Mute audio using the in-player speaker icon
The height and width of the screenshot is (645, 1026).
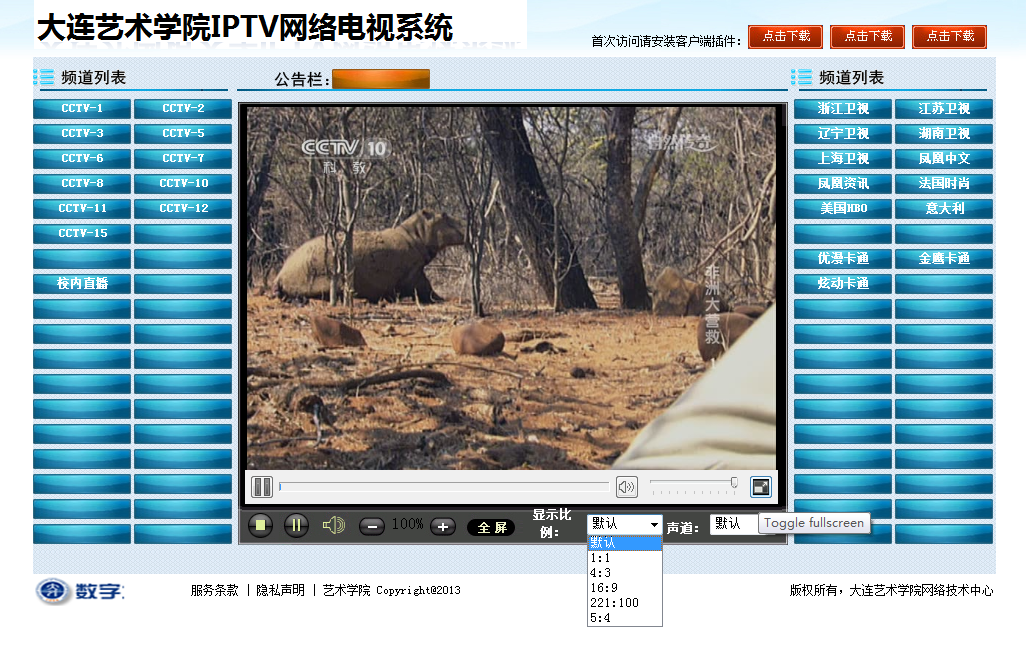point(627,487)
